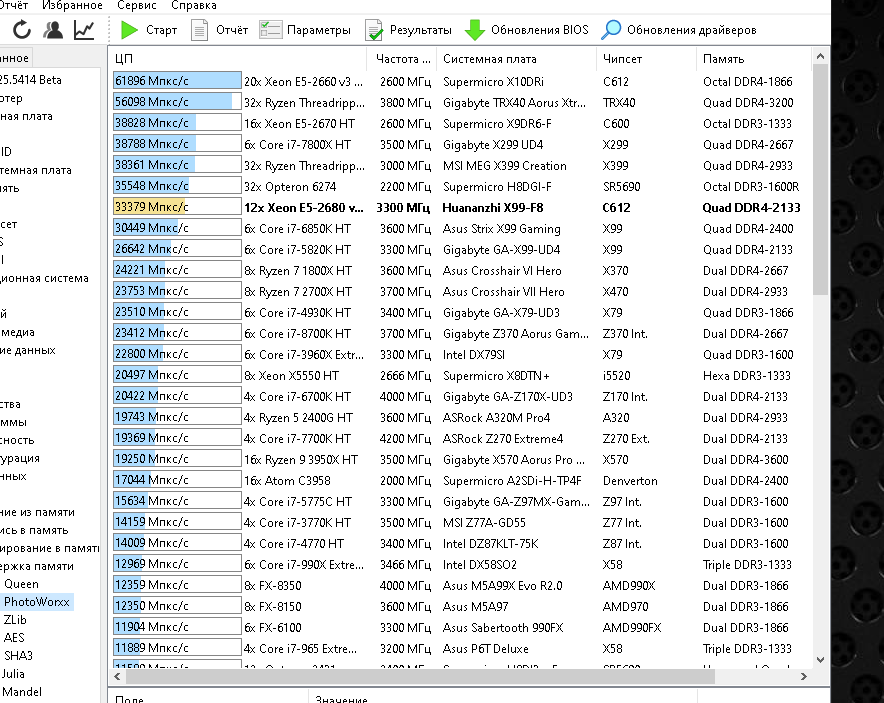Click Обновления драйверов magnifier button

click(679, 30)
